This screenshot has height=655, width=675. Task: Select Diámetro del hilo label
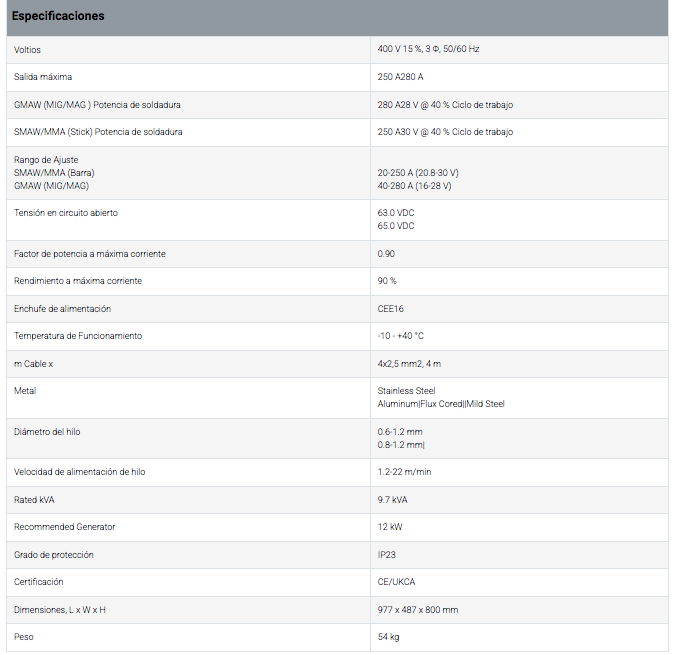click(47, 432)
